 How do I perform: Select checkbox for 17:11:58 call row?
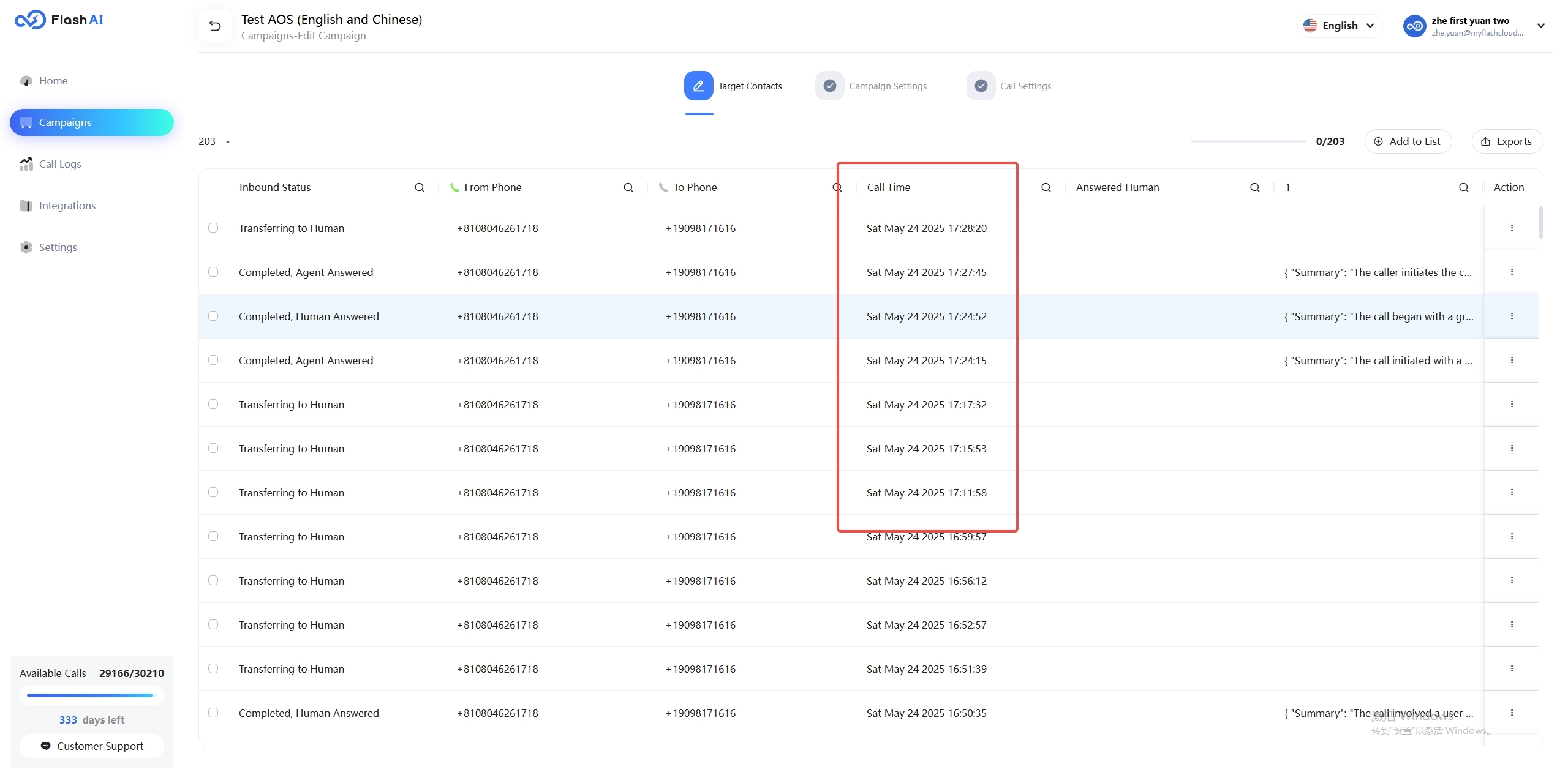(x=213, y=492)
